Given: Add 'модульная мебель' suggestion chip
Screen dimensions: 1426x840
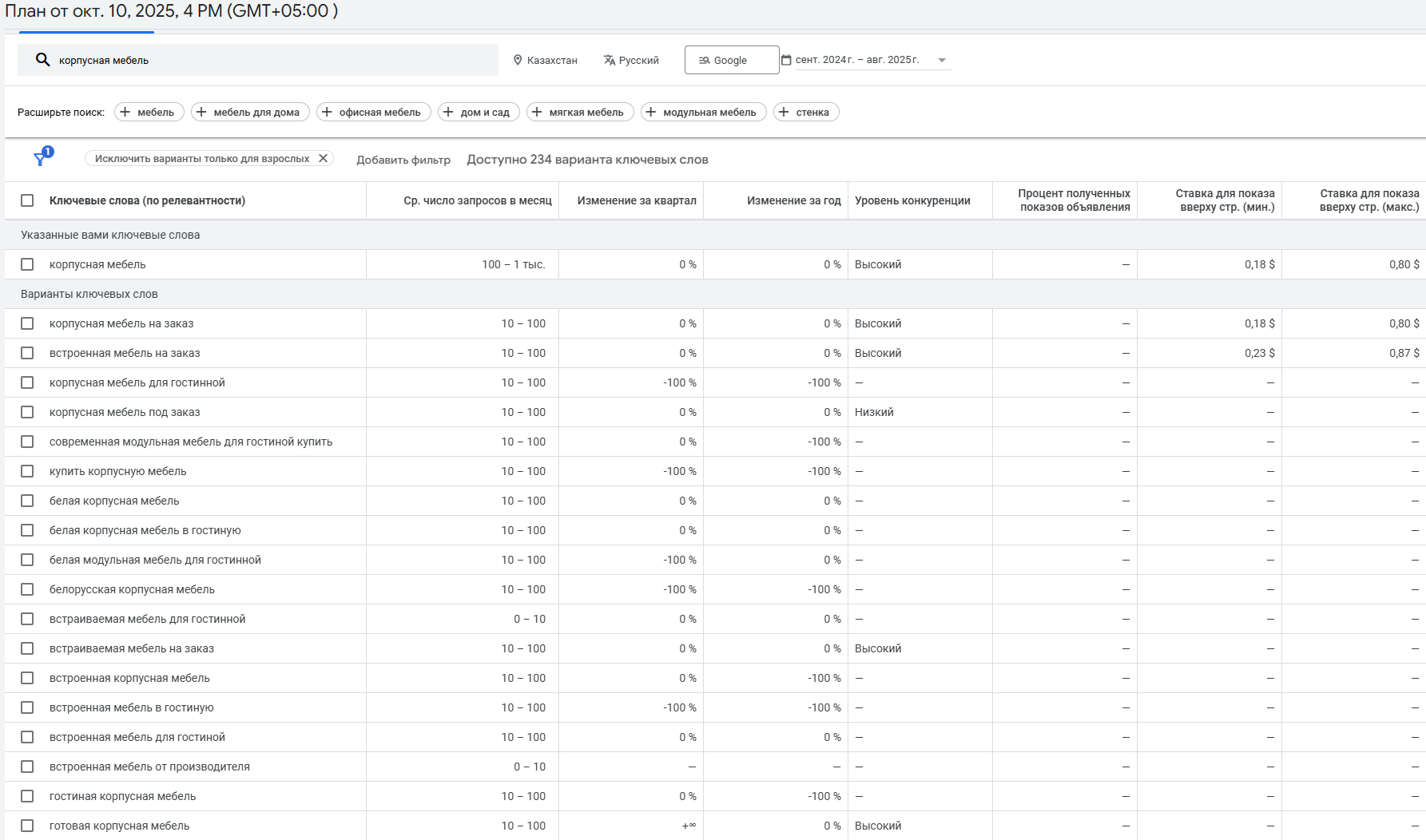Looking at the screenshot, I should pos(703,112).
